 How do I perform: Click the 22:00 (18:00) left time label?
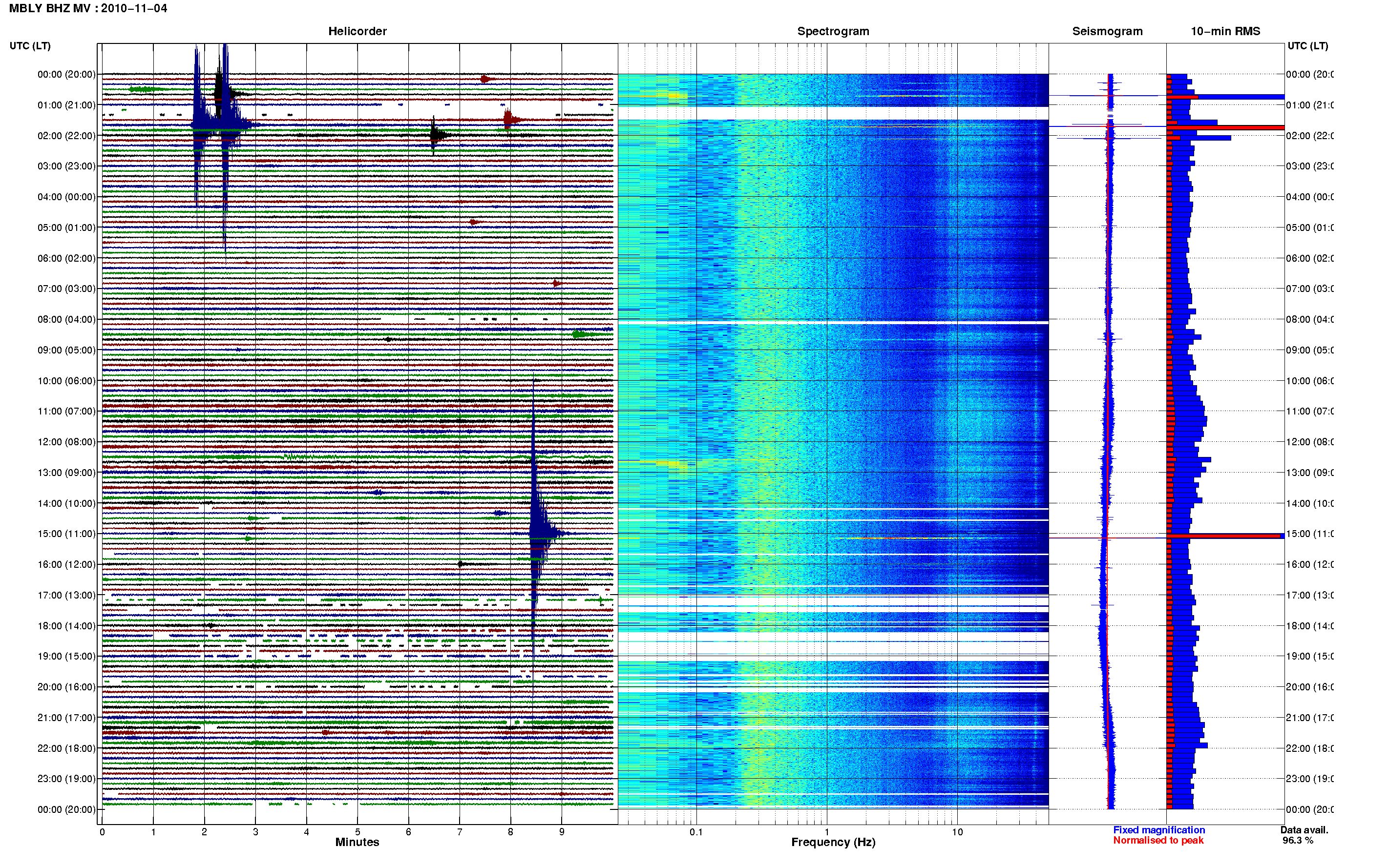(x=66, y=748)
